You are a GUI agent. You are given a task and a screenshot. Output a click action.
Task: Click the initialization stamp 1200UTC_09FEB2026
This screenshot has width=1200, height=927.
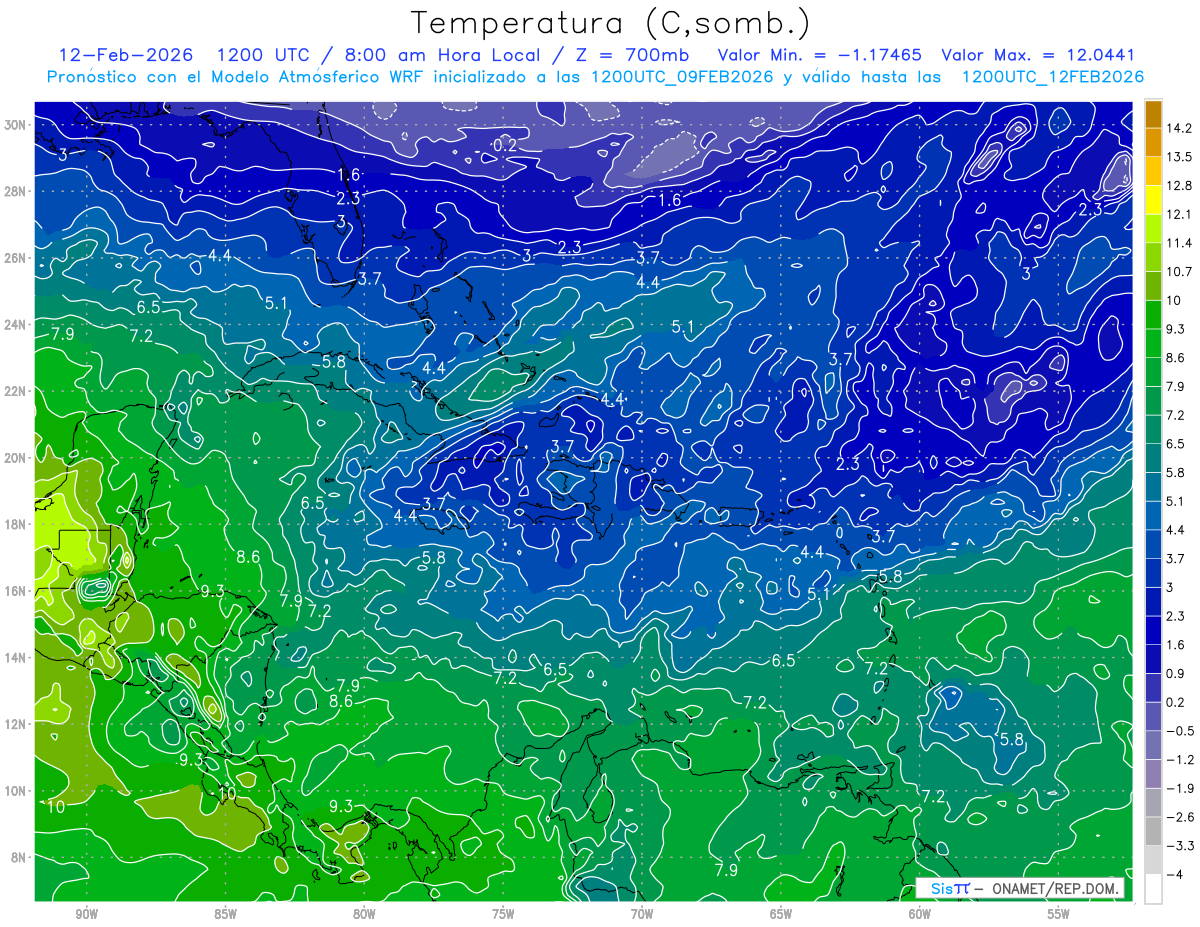[682, 77]
